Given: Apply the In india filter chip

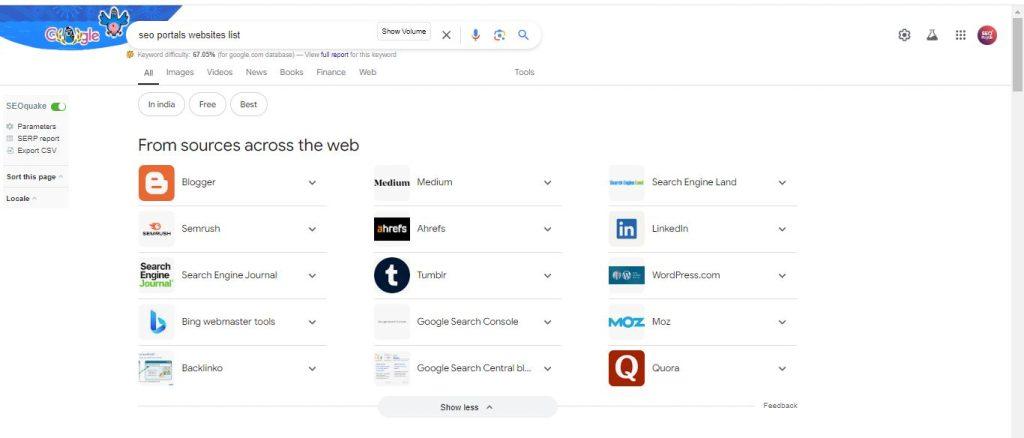Looking at the screenshot, I should coord(161,104).
